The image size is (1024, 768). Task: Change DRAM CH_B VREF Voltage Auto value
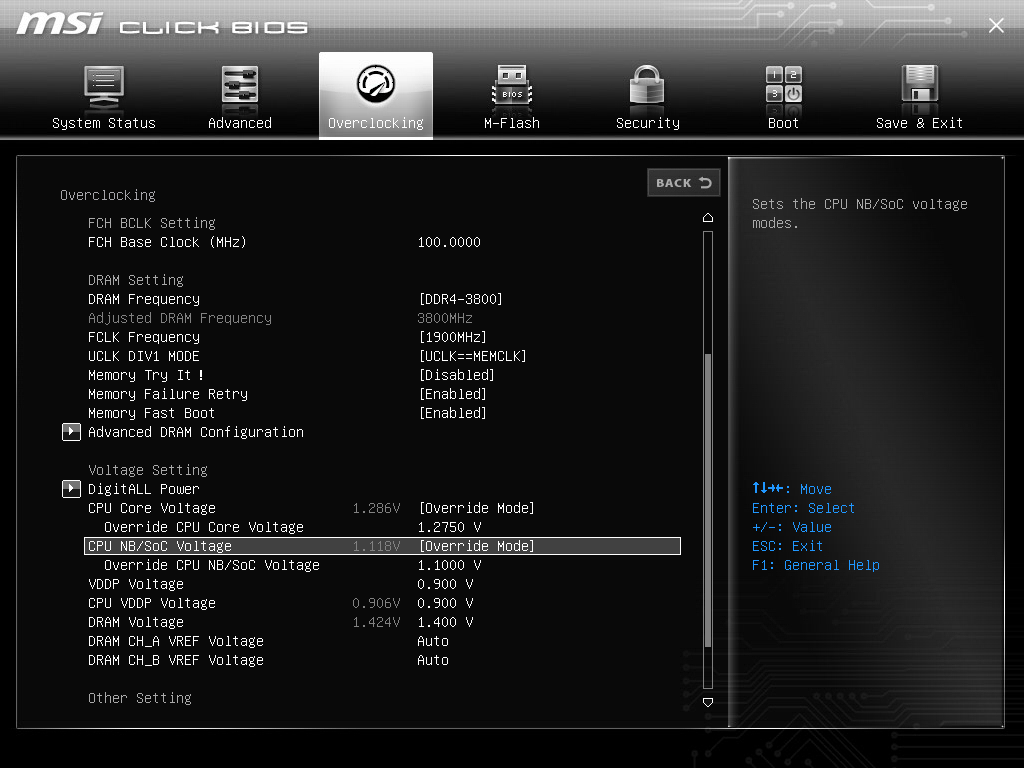pos(433,660)
